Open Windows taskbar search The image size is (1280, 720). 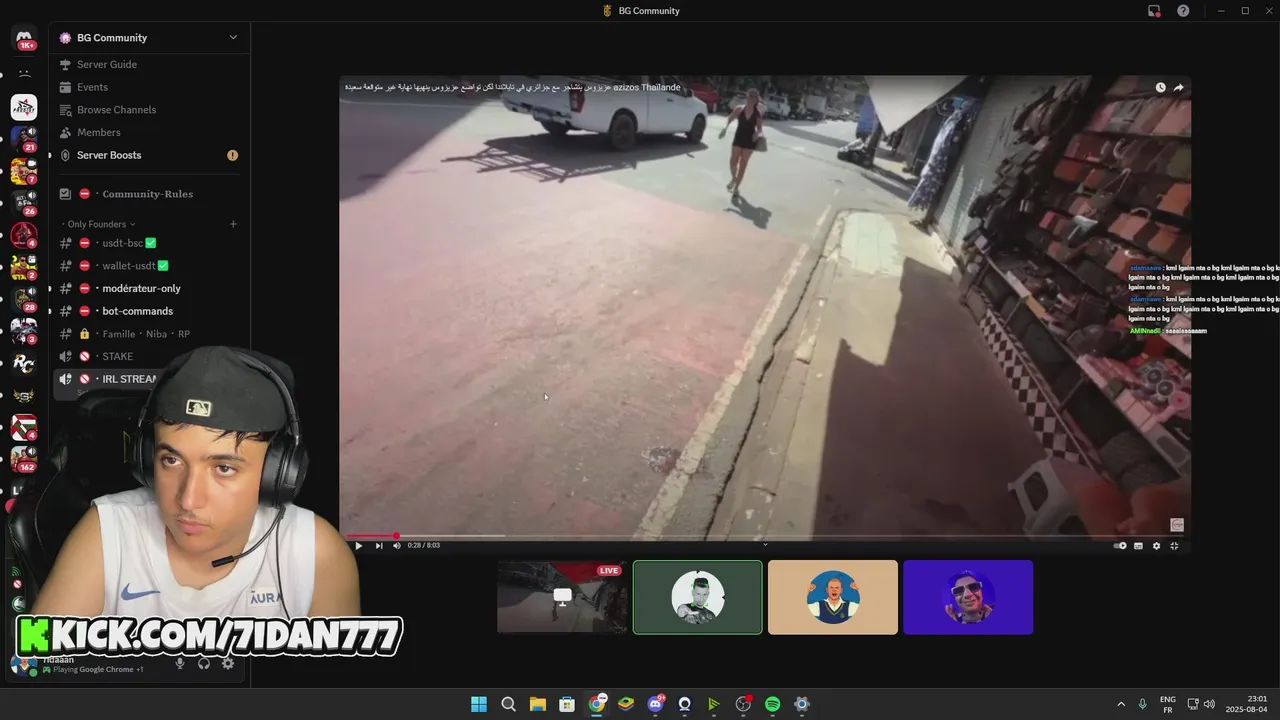(x=508, y=704)
